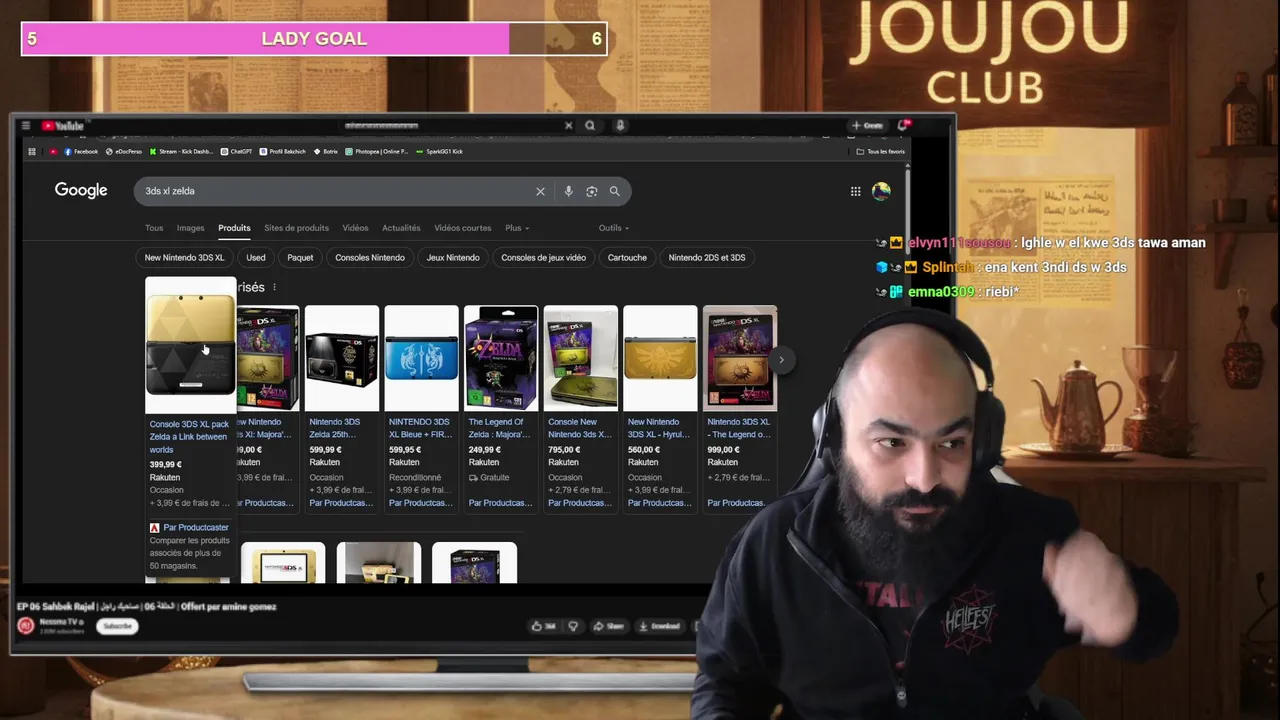This screenshot has width=1280, height=720.
Task: Open the Nintendo 3DS Zelda 25th product card
Action: point(341,409)
